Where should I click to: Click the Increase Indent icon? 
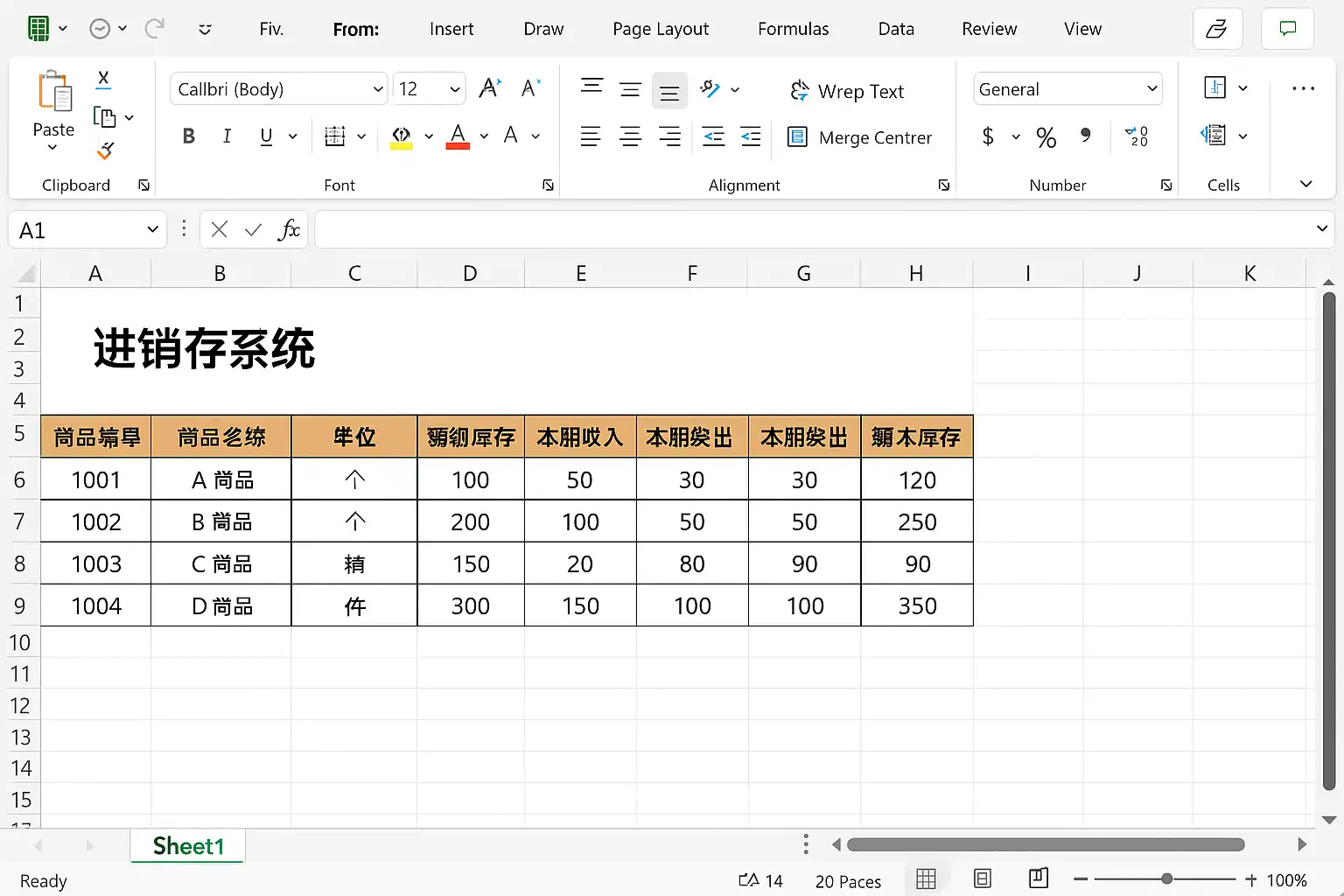coord(751,136)
